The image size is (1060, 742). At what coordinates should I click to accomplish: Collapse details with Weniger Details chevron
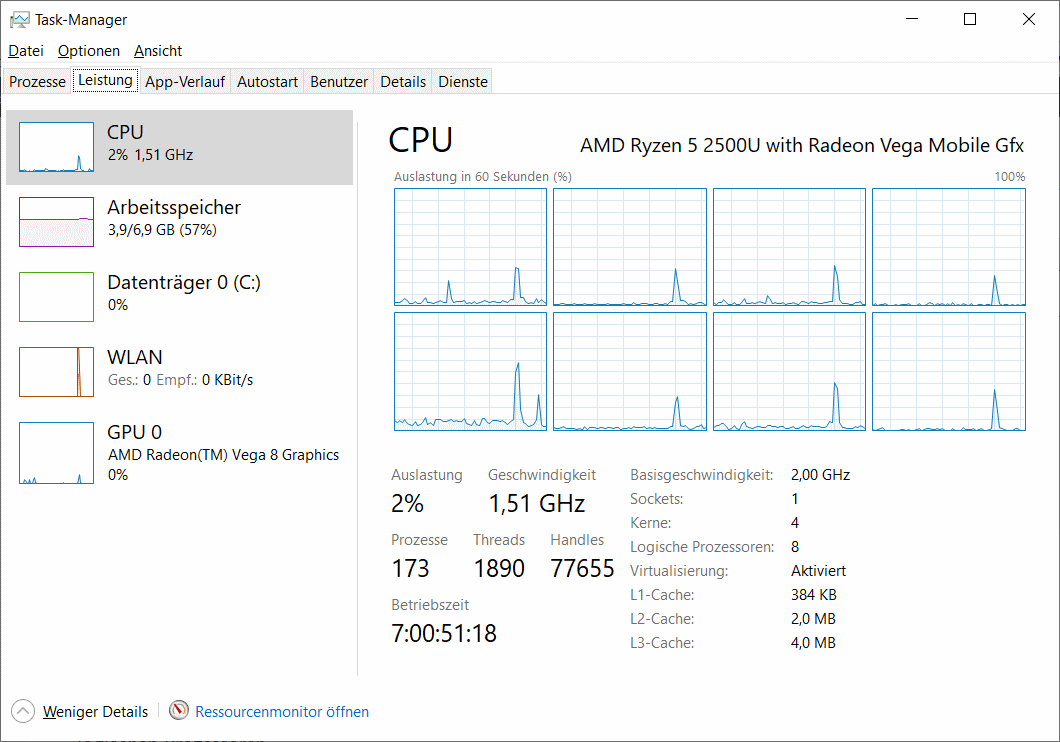click(x=22, y=711)
